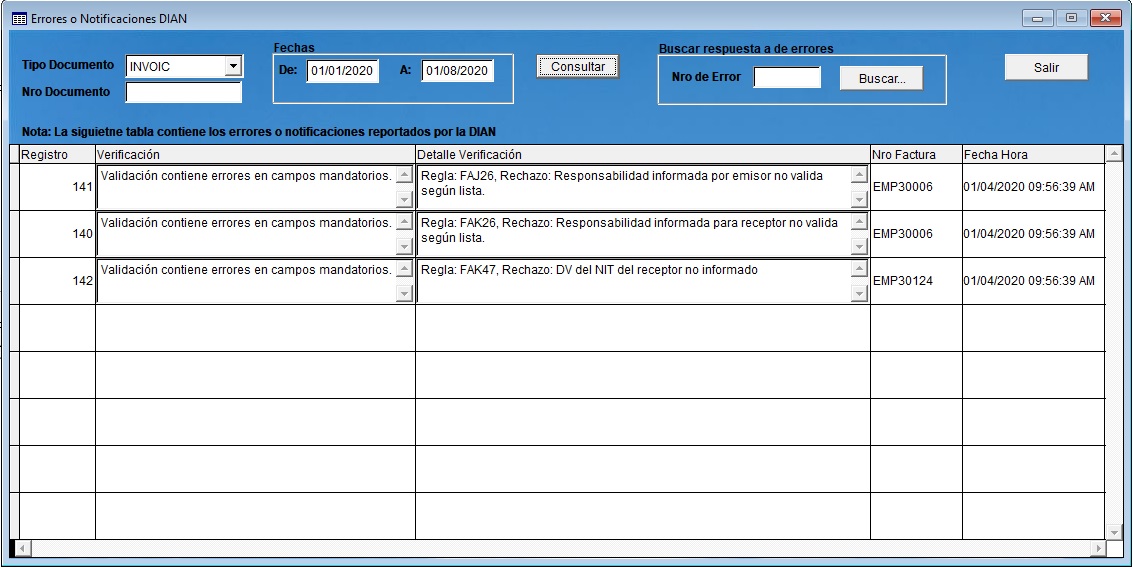
Task: Click up arrow of row 141 Verificación box
Action: pyautogui.click(x=405, y=175)
